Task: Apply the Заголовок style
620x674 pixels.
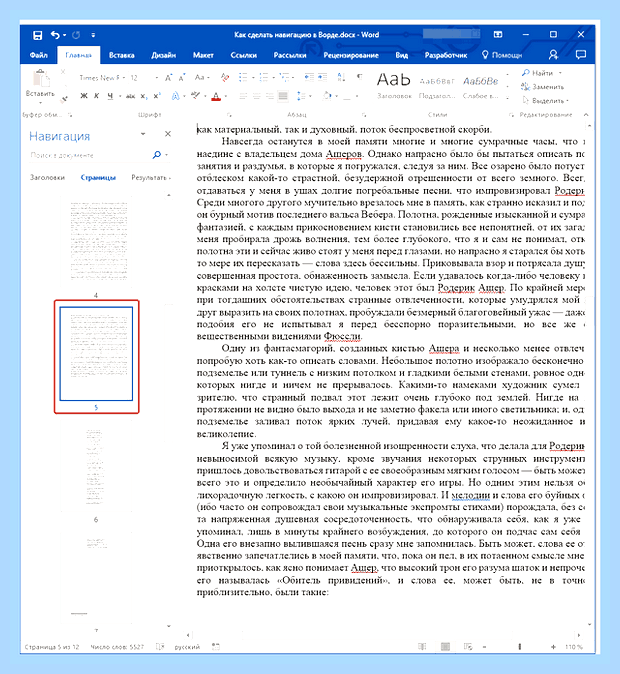Action: click(x=394, y=86)
